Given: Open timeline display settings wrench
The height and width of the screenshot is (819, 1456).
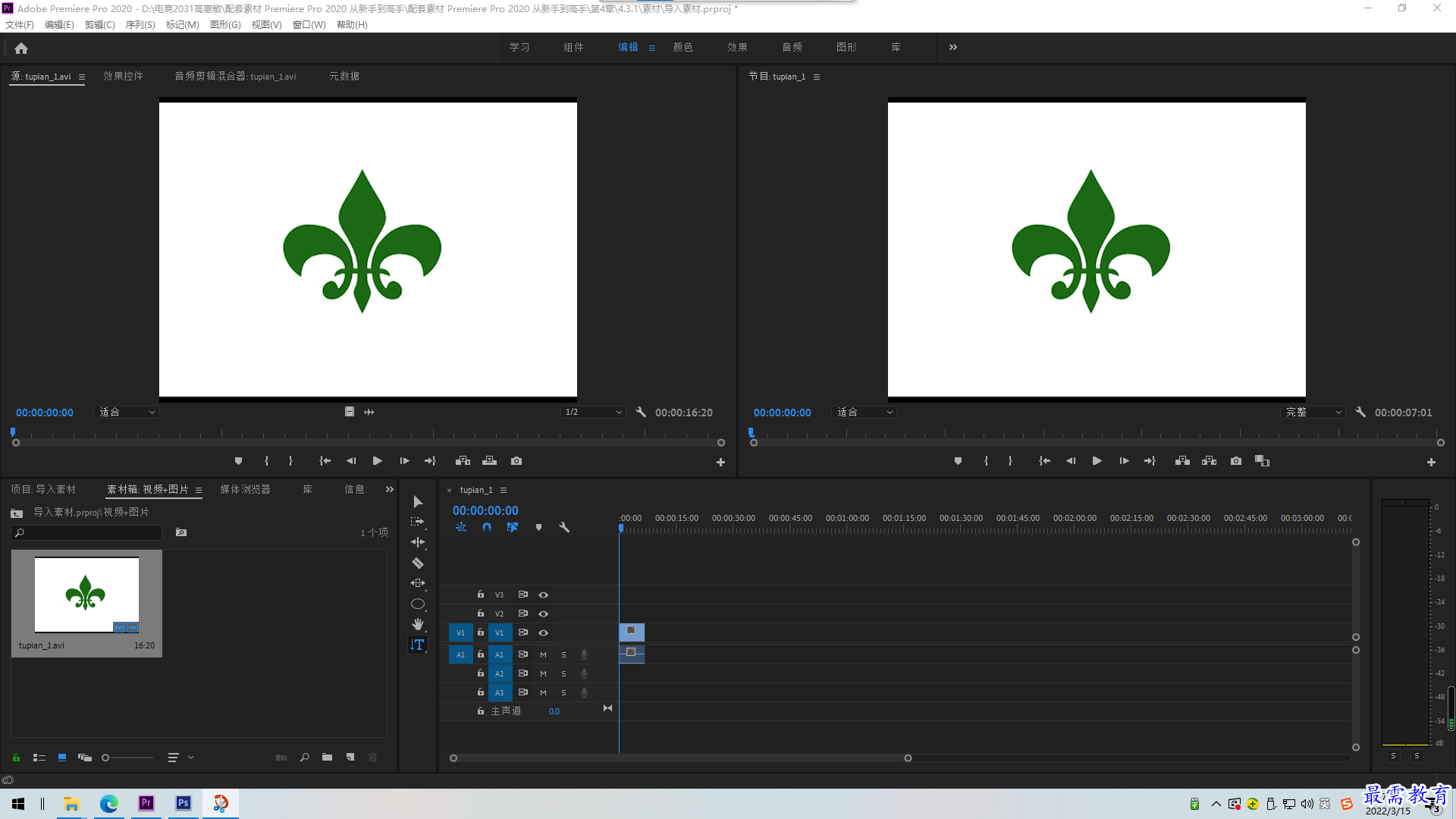Looking at the screenshot, I should (564, 527).
